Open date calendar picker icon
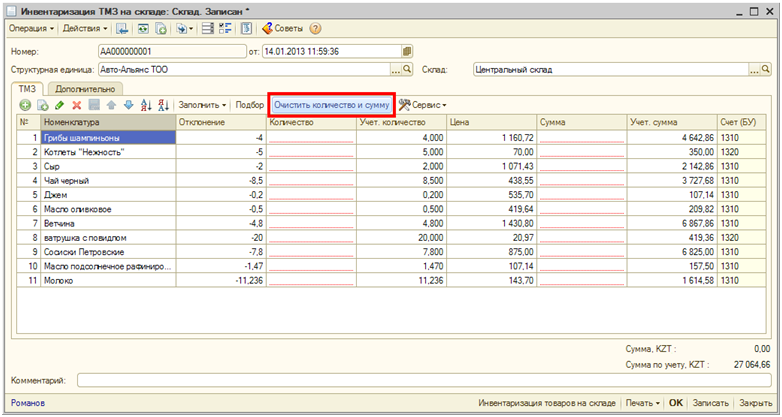This screenshot has width=782, height=417. tap(407, 50)
